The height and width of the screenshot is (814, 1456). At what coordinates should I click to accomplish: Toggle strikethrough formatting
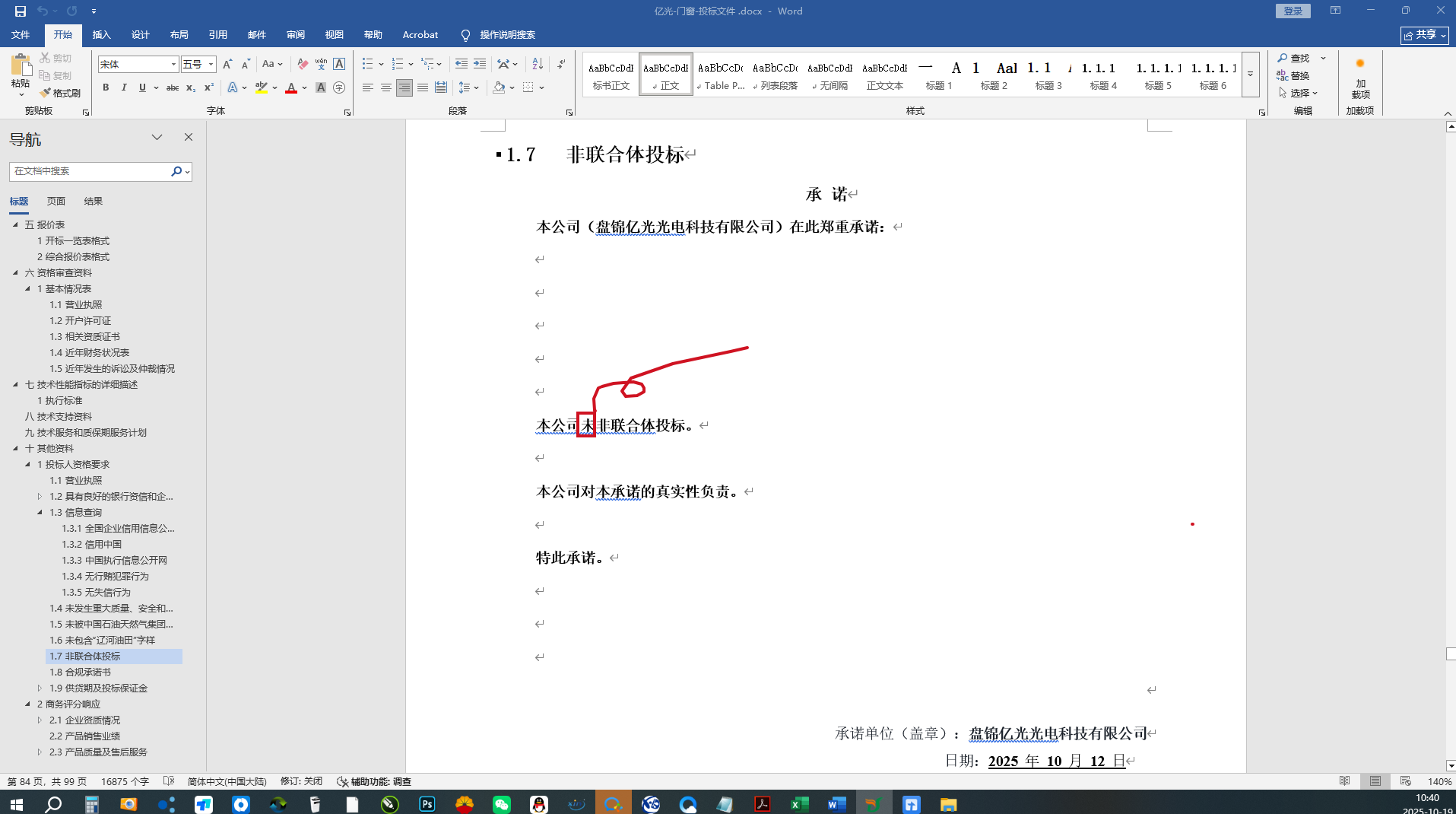pyautogui.click(x=173, y=87)
